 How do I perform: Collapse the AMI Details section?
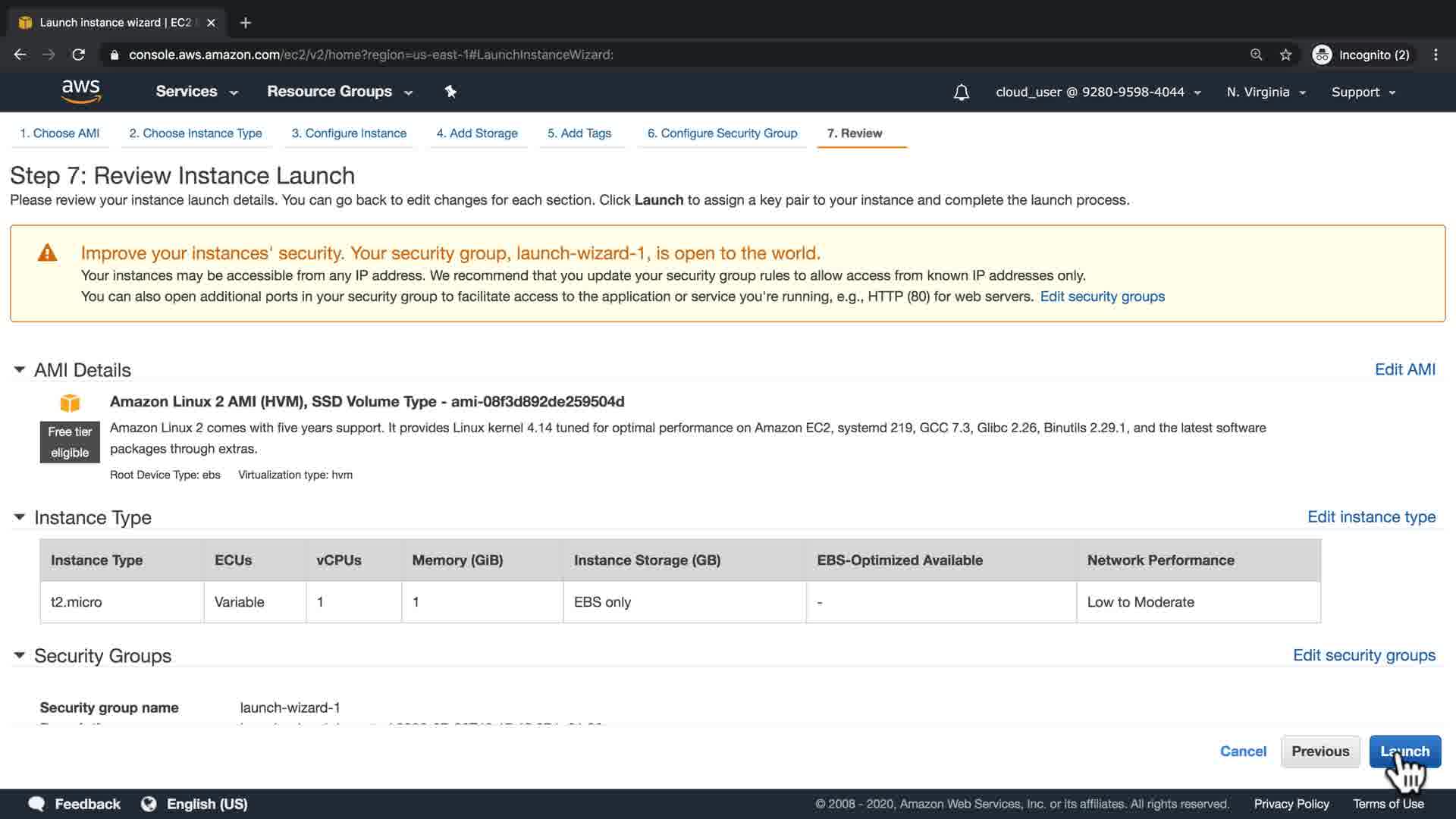(20, 369)
